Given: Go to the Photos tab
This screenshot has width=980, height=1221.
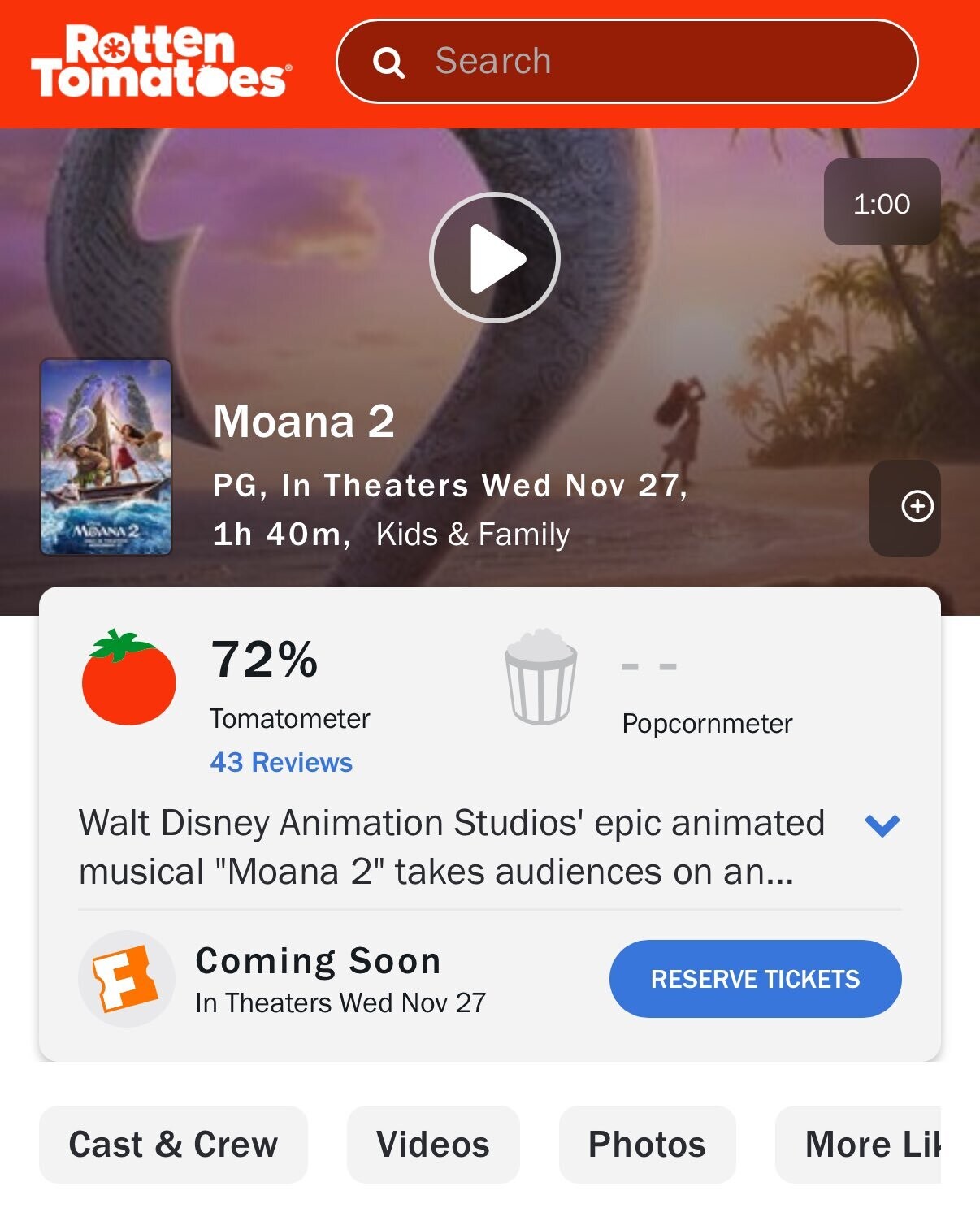Looking at the screenshot, I should (647, 1145).
